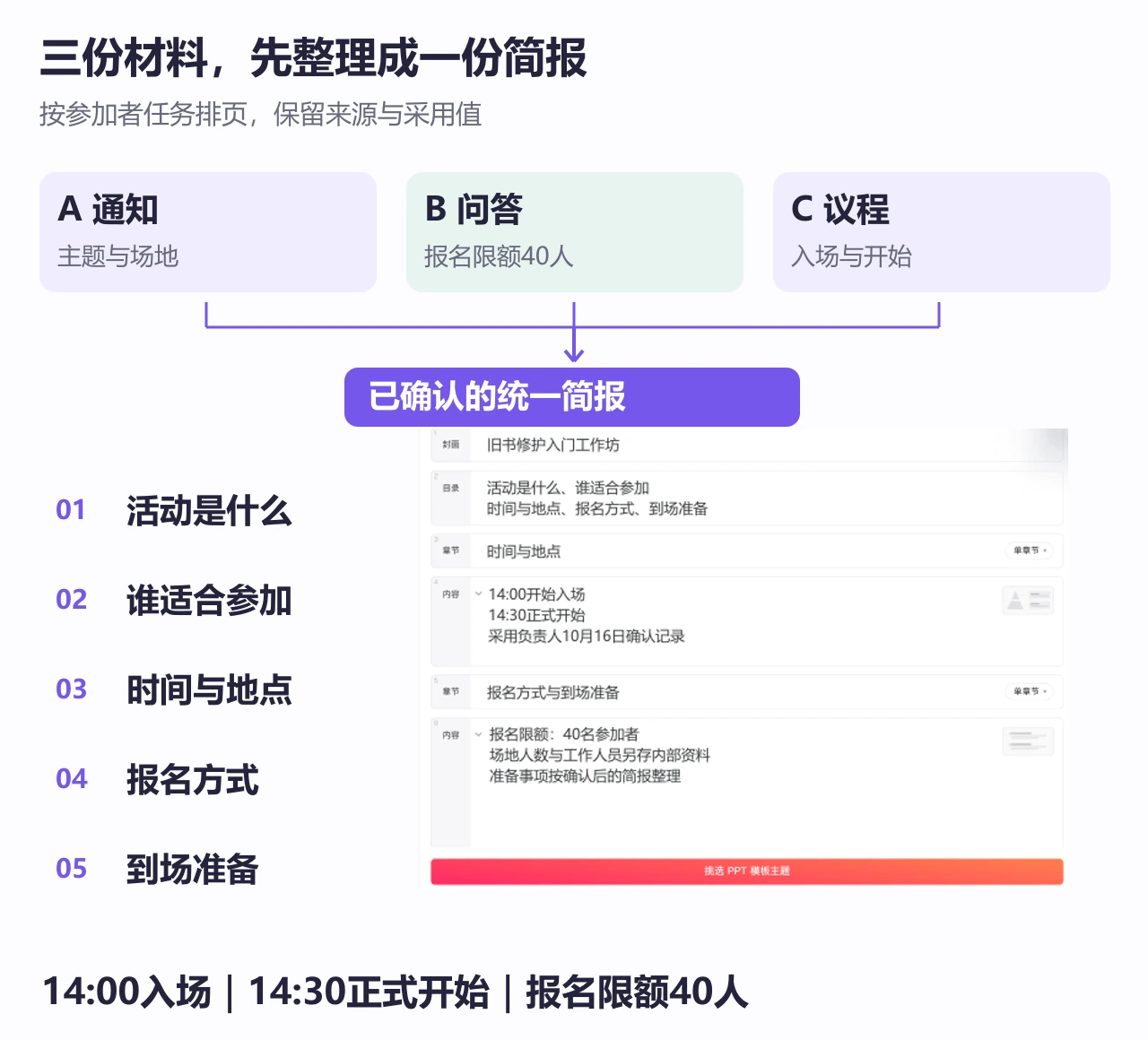Click list item 04 报名方式
This screenshot has height=1040, width=1148.
click(x=158, y=779)
